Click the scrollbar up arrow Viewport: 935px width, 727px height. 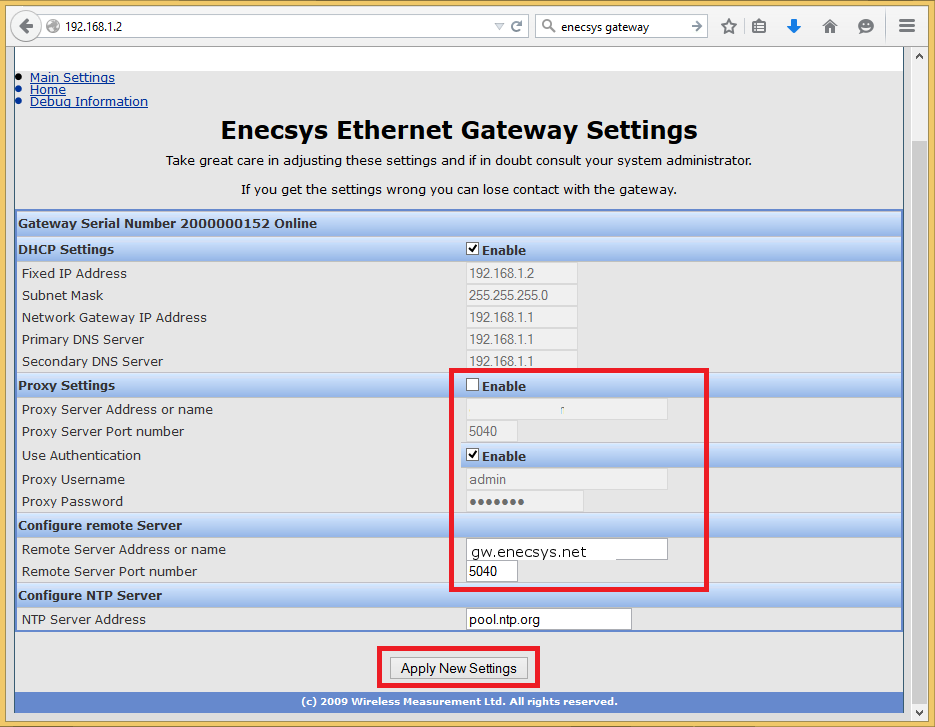[x=919, y=57]
